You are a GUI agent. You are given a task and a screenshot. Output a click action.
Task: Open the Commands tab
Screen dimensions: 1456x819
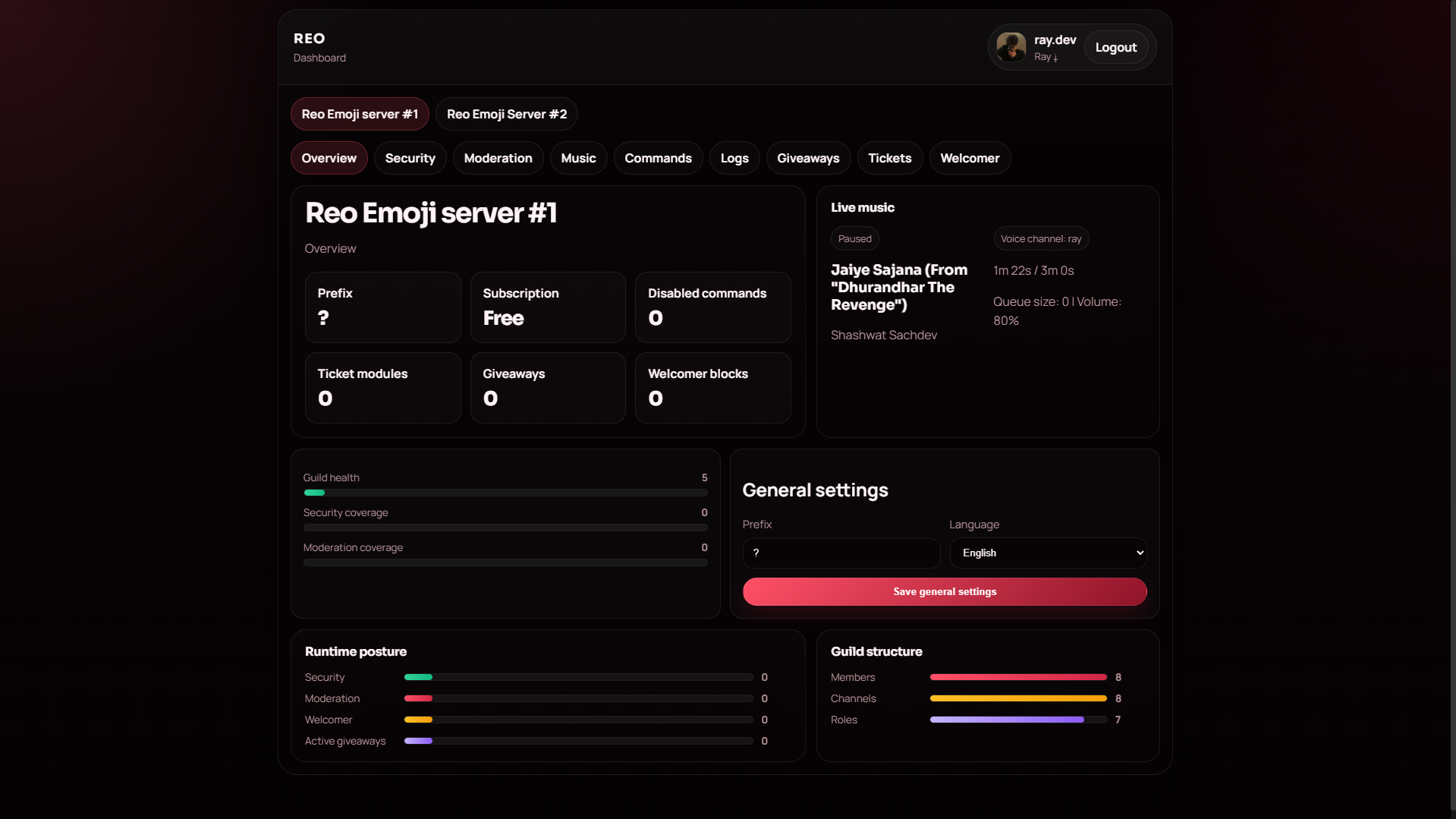click(658, 158)
